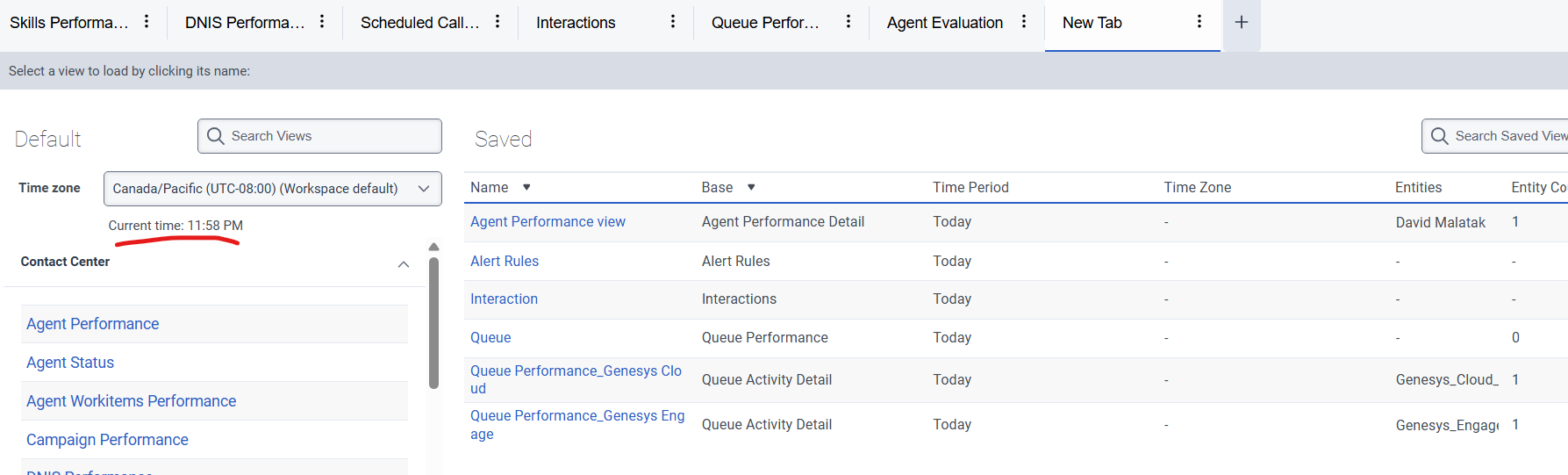
Task: Add a new tab with plus icon
Action: [x=1242, y=23]
